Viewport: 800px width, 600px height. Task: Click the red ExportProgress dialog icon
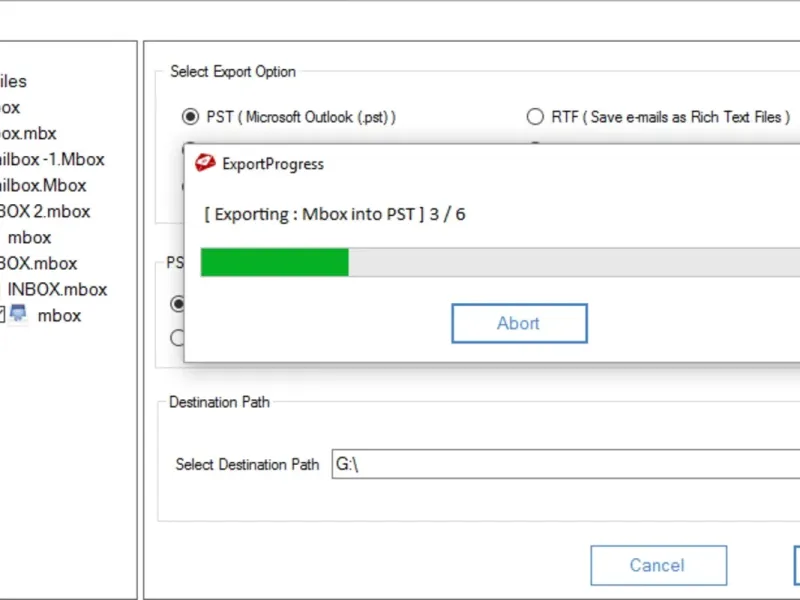click(x=205, y=163)
